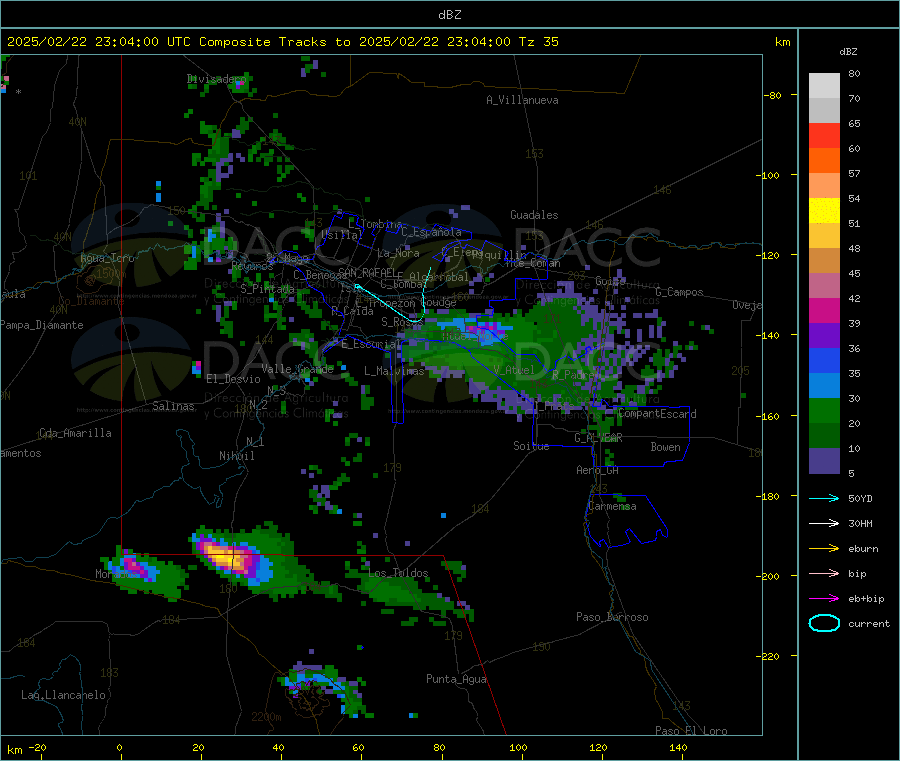Click the 'G_Campos' map label

680,292
